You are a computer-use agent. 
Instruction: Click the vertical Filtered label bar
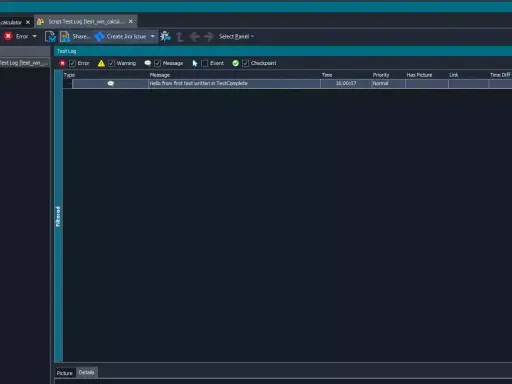pos(58,217)
